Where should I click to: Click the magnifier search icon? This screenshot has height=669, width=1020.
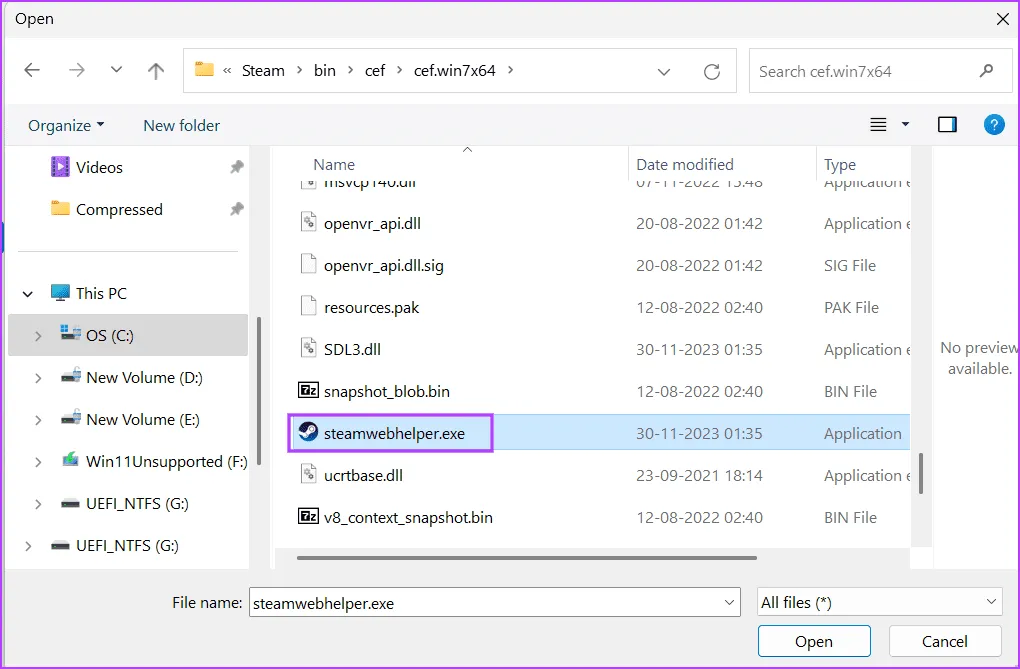click(x=987, y=71)
